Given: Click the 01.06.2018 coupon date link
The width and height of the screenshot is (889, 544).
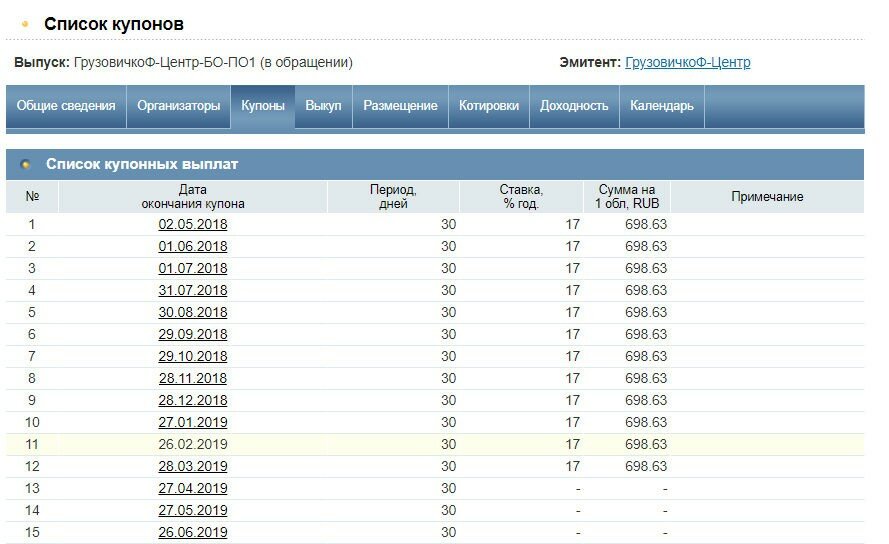Looking at the screenshot, I should (x=193, y=247).
